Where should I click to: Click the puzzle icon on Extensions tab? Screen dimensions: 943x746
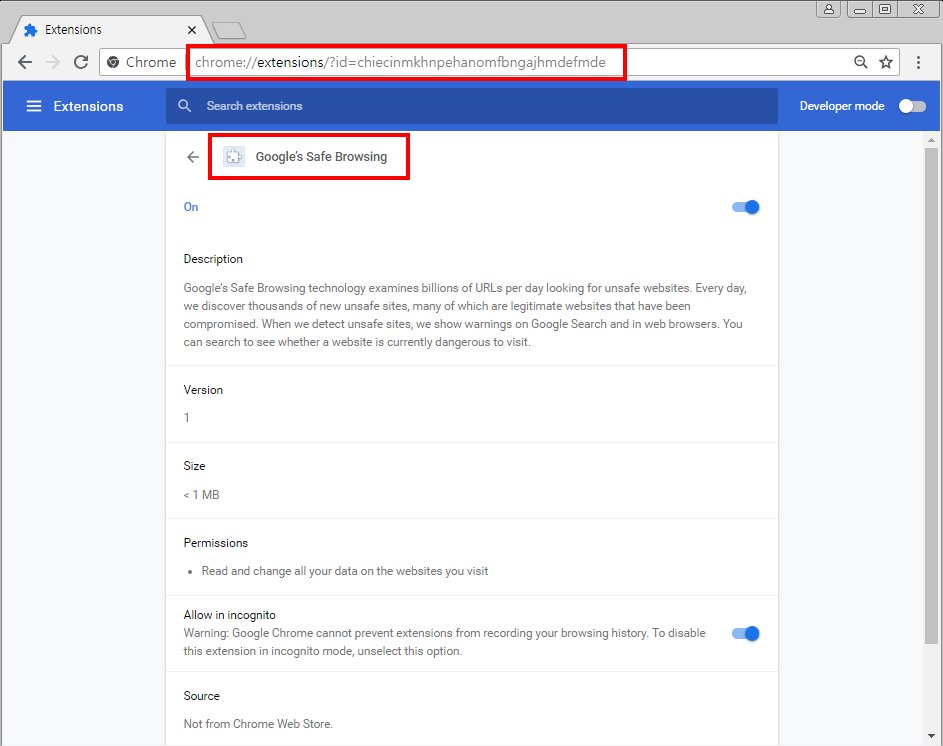31,30
